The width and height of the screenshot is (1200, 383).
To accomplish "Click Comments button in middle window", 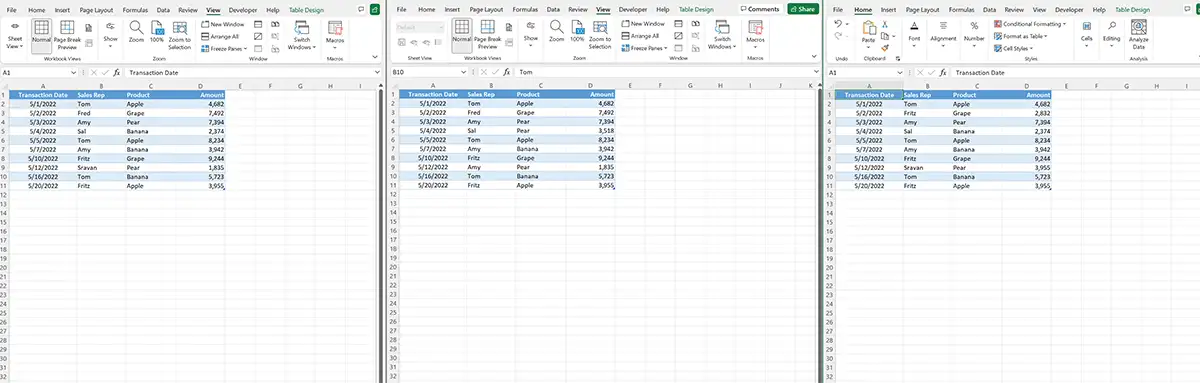I will point(760,9).
